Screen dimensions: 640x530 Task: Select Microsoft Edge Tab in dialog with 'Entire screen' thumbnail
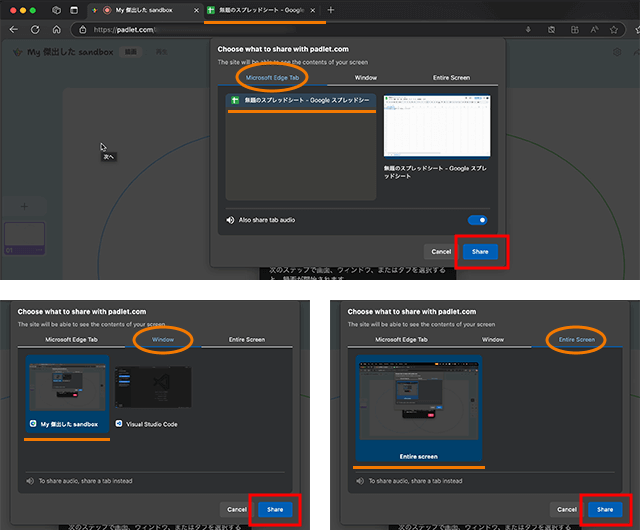(401, 340)
